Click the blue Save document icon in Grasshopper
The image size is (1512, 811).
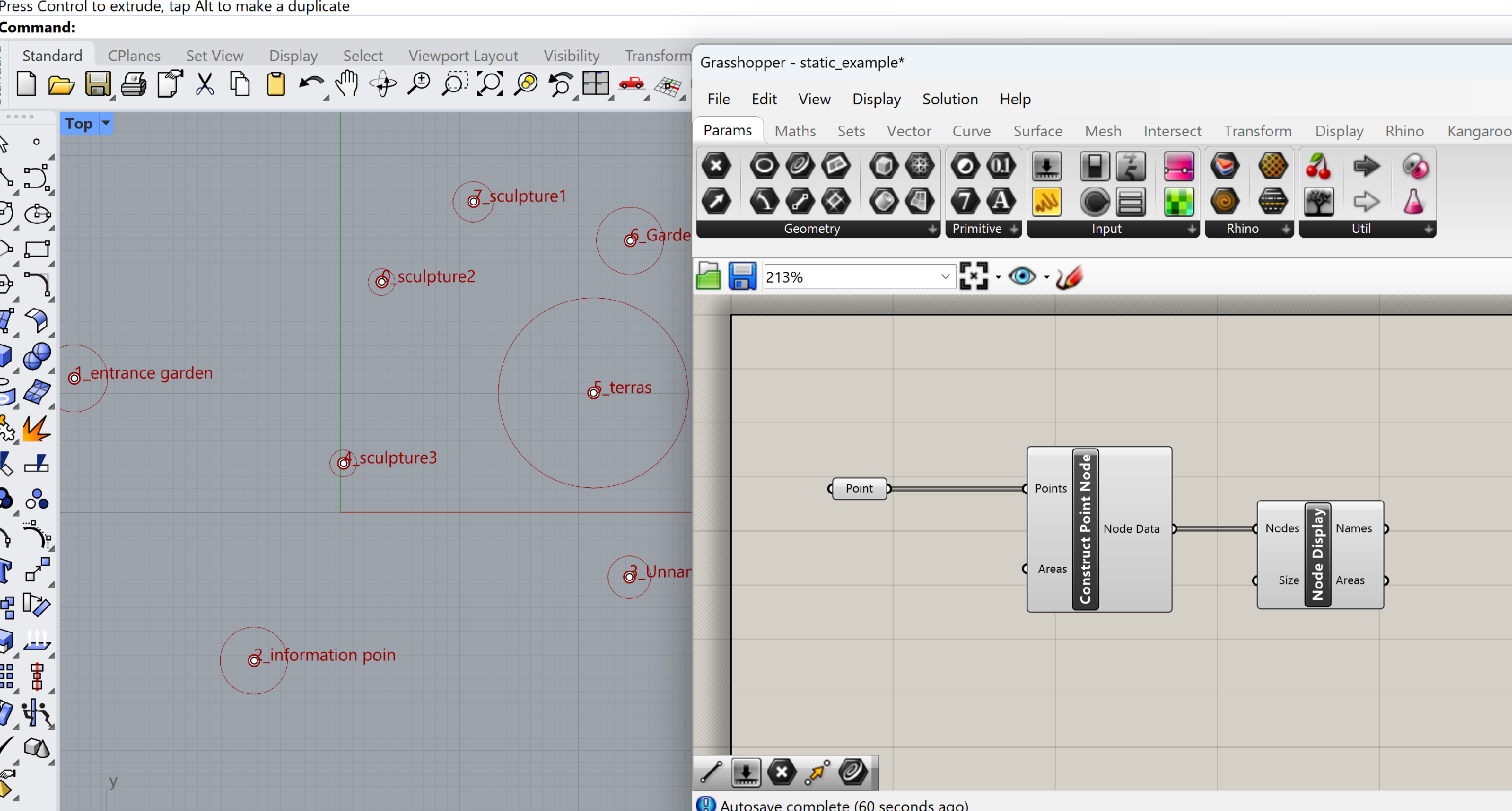(x=742, y=276)
